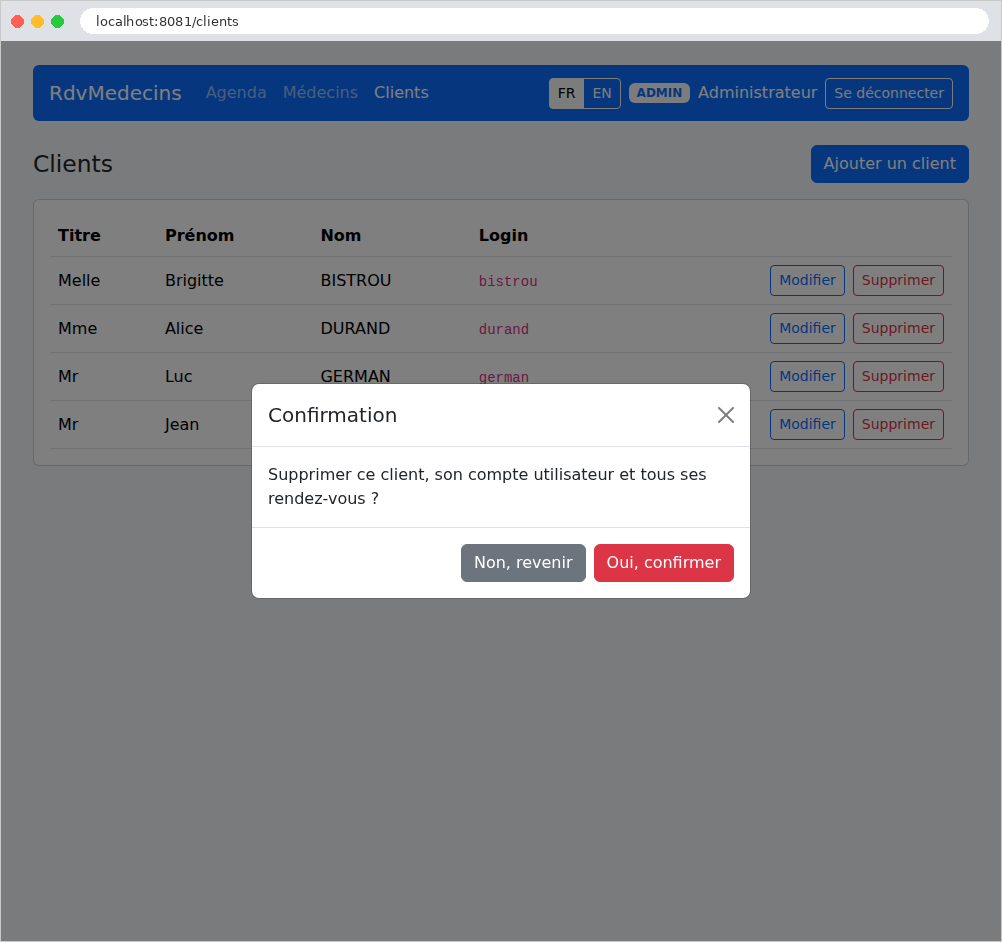The width and height of the screenshot is (1002, 942).
Task: Click the name BISTROU in the table
Action: click(355, 281)
